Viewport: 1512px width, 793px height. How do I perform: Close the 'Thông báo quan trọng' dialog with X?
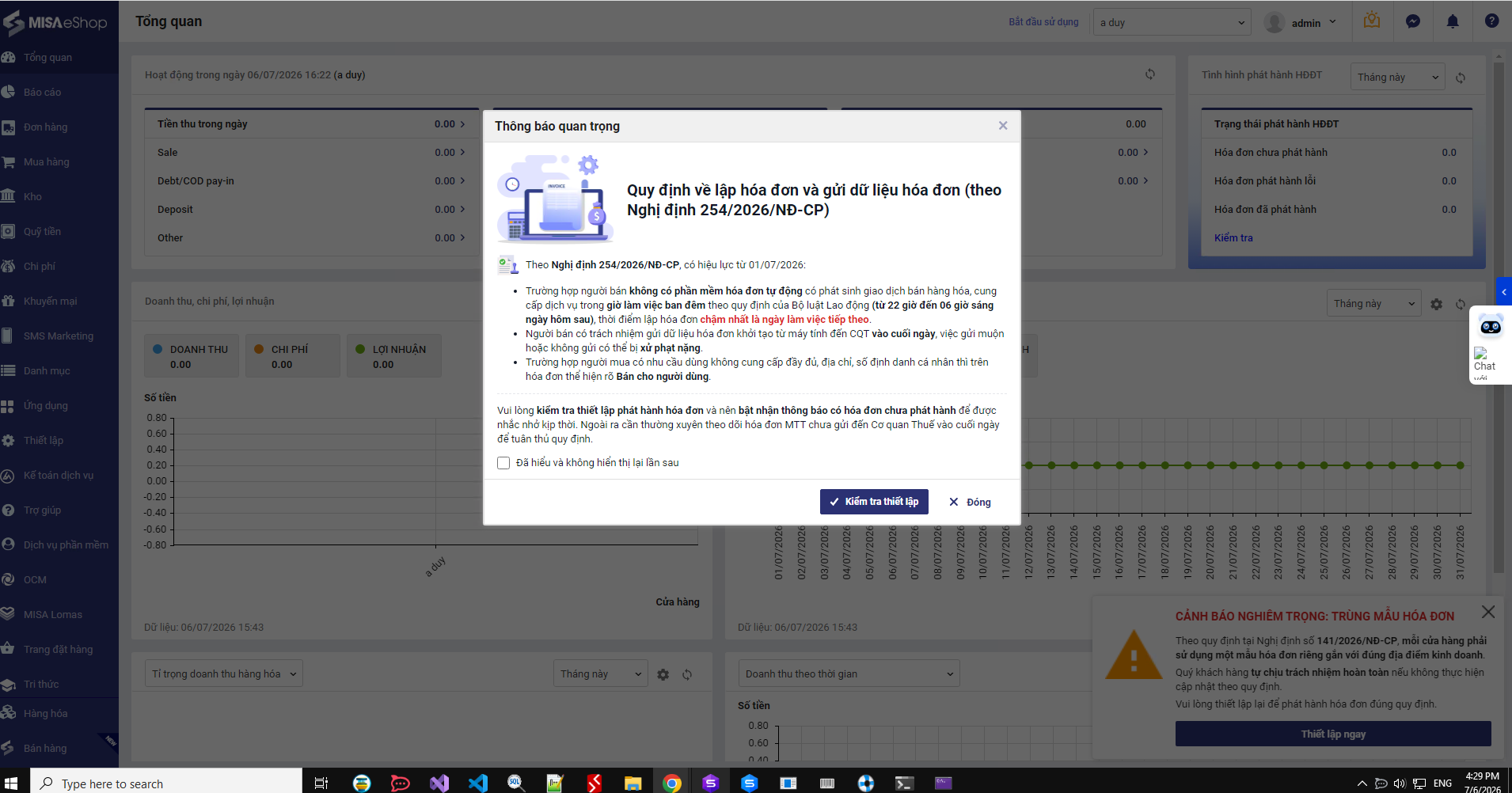click(1003, 126)
